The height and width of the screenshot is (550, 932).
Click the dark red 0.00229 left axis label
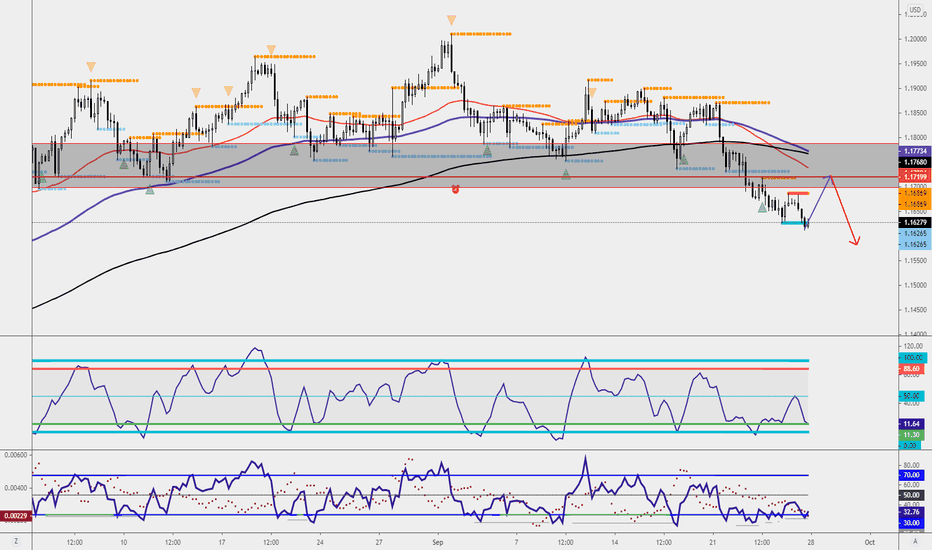tap(15, 516)
